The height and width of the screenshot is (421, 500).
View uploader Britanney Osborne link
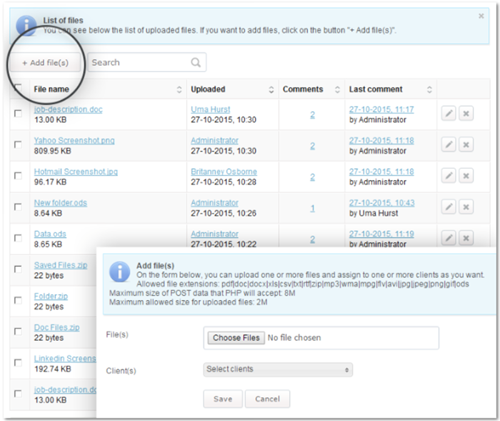tap(224, 172)
